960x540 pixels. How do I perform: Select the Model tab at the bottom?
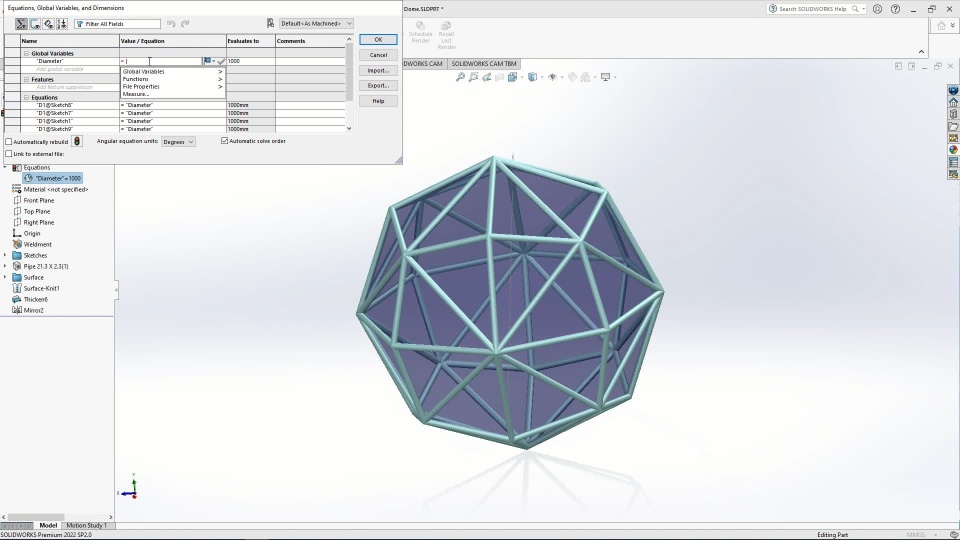click(48, 525)
